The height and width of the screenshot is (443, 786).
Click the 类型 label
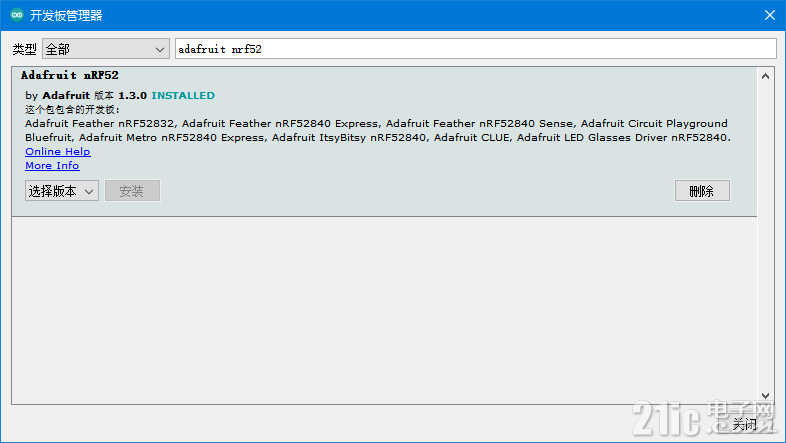click(x=24, y=49)
